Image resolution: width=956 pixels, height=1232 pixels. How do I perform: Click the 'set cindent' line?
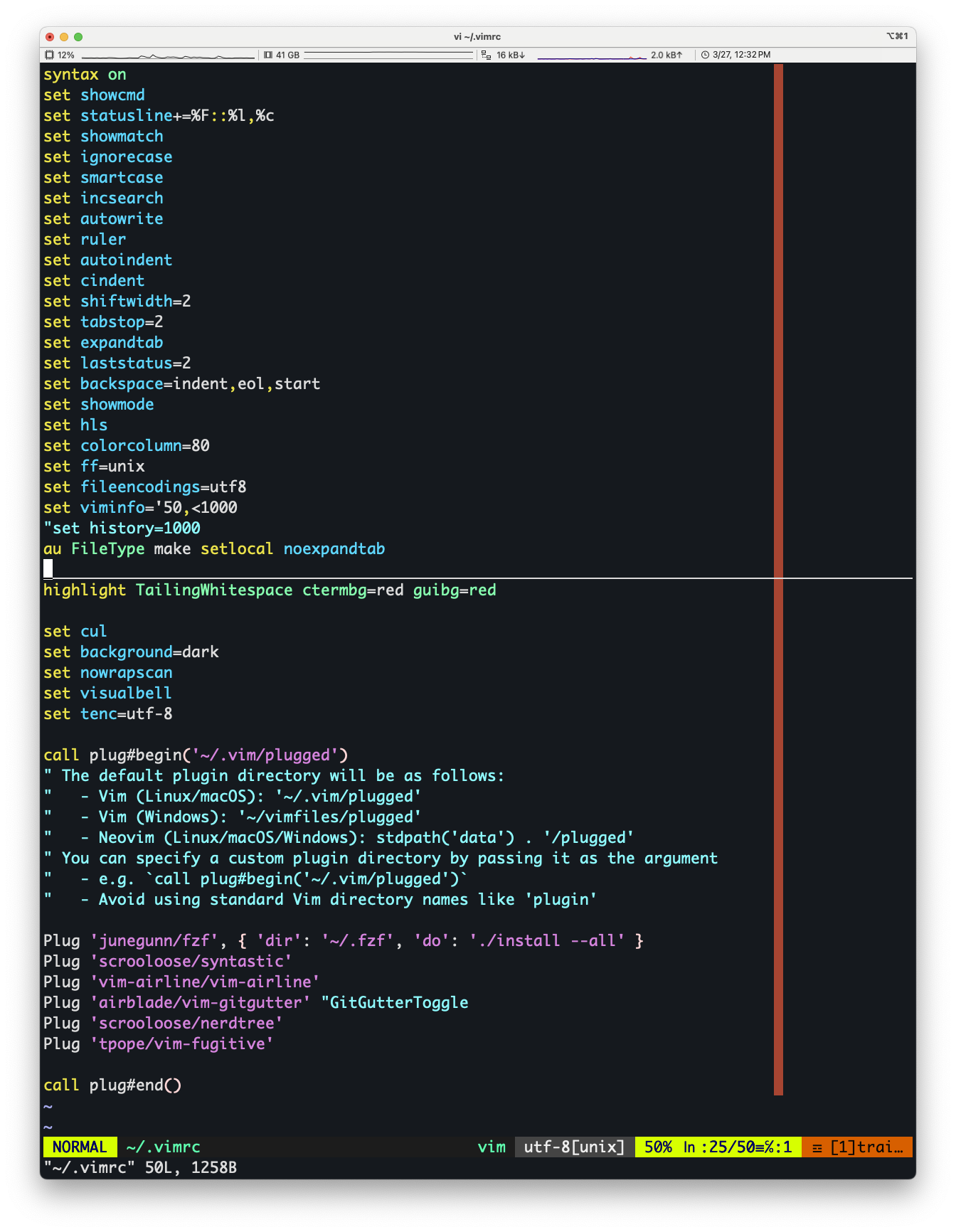pyautogui.click(x=94, y=281)
